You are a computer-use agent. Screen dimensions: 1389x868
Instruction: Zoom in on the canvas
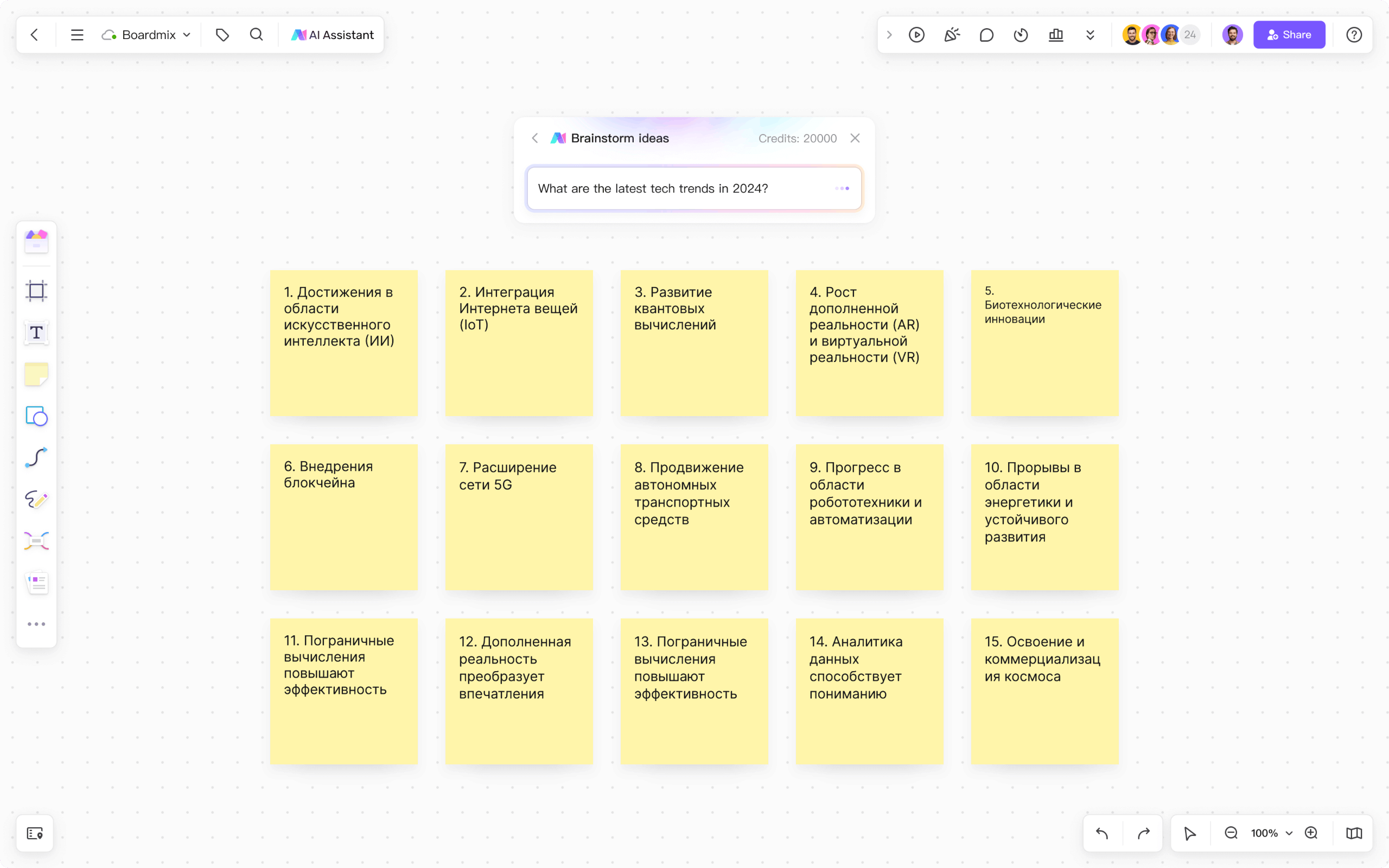coord(1311,833)
